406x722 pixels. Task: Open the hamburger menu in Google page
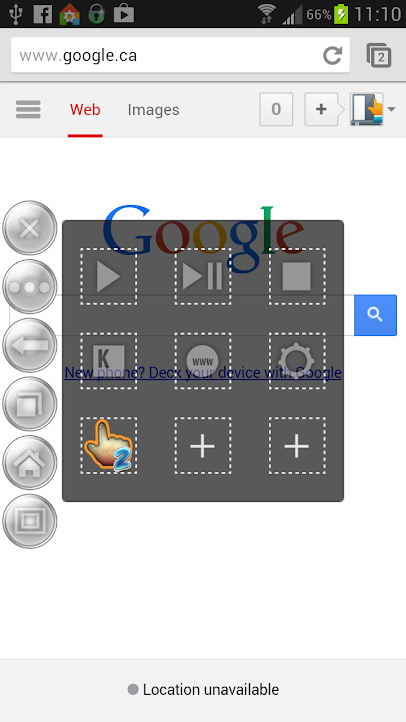coord(28,110)
